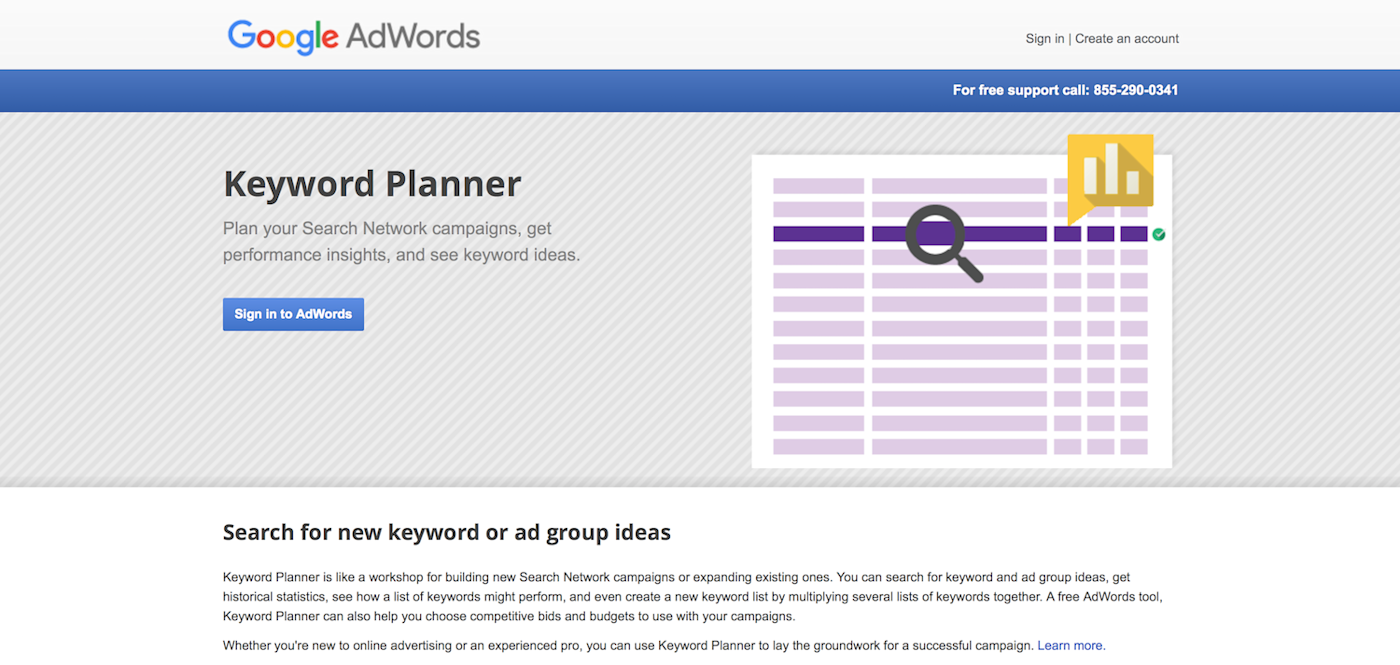Click the Sign in to AdWords button
The width and height of the screenshot is (1400, 665).
(293, 314)
